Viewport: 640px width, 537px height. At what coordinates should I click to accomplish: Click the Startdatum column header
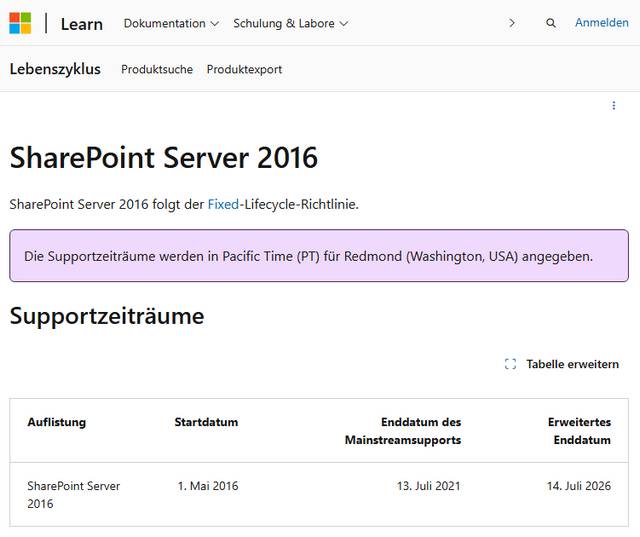pos(206,422)
